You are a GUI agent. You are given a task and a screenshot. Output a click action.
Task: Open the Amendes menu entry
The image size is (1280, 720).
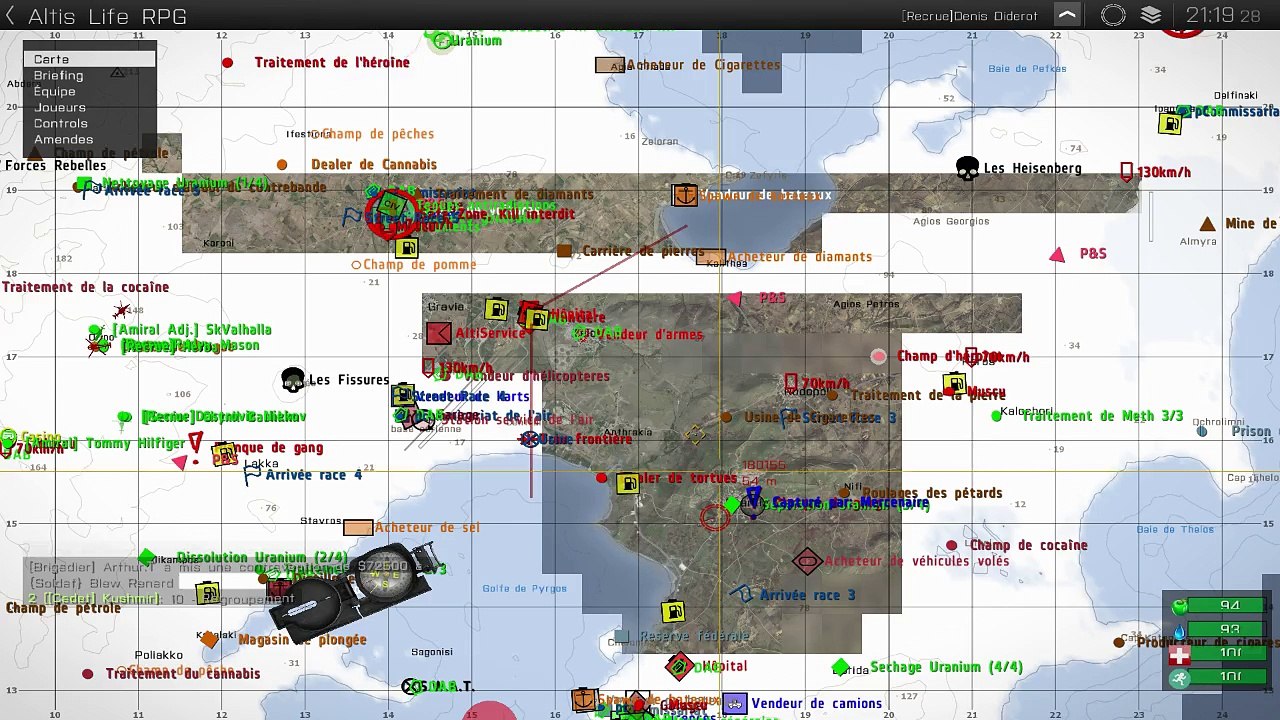click(x=89, y=139)
